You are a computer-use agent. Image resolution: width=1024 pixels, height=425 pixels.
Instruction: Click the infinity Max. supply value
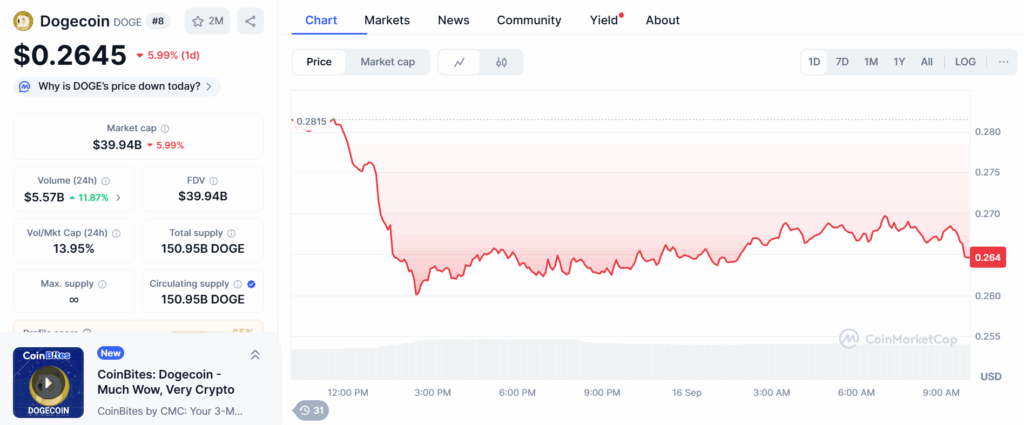(x=74, y=299)
